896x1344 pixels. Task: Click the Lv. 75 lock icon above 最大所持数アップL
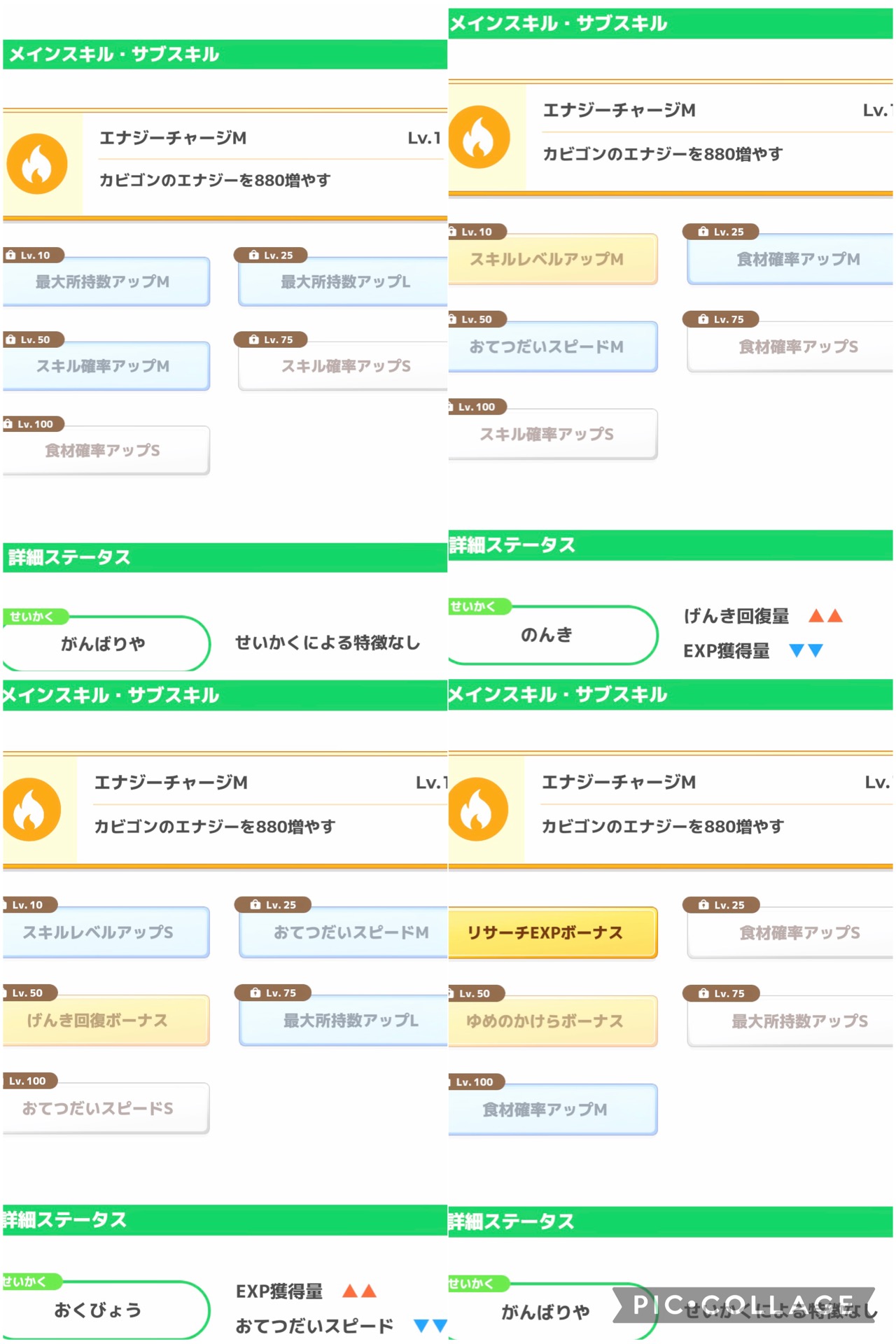pos(255,993)
